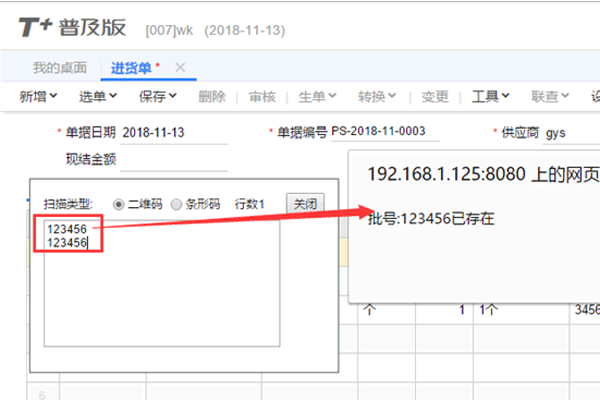Switch to 我的桌面 tab

pyautogui.click(x=59, y=68)
